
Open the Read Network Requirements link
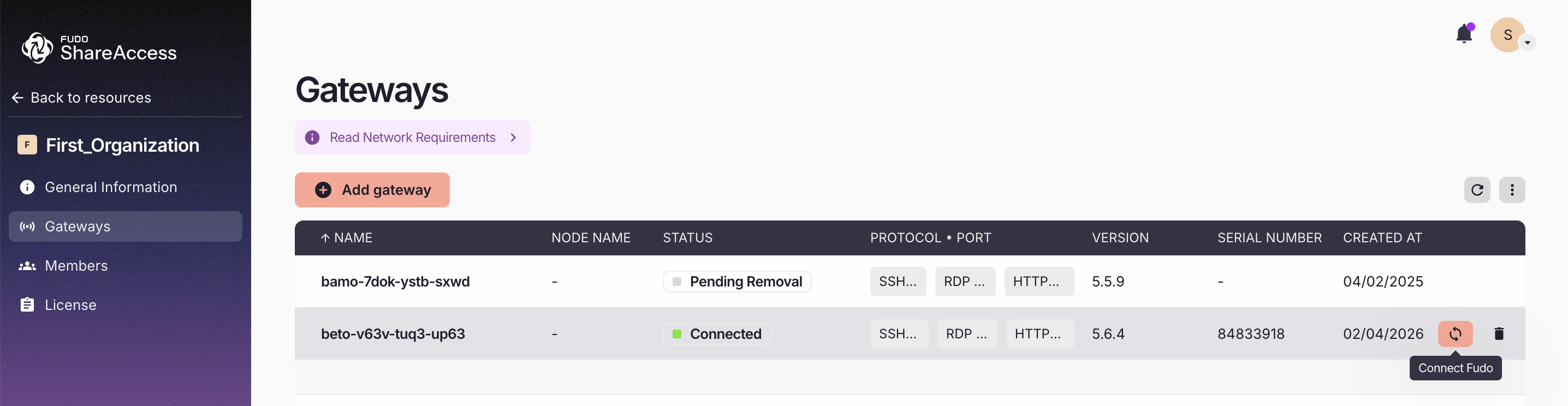click(412, 138)
